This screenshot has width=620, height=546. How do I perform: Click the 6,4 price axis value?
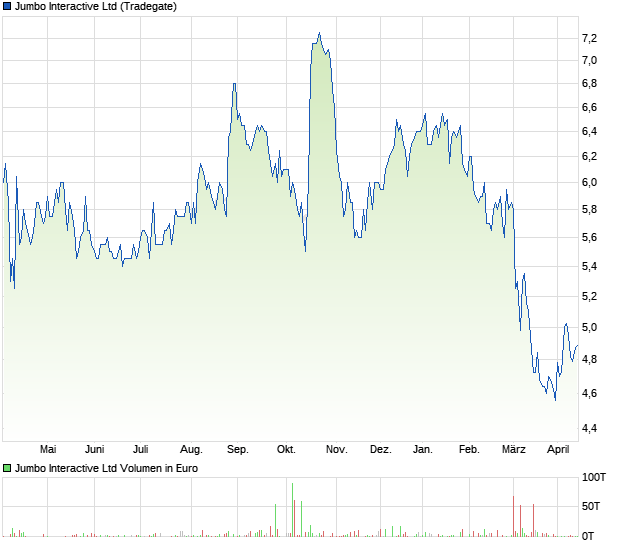point(589,131)
